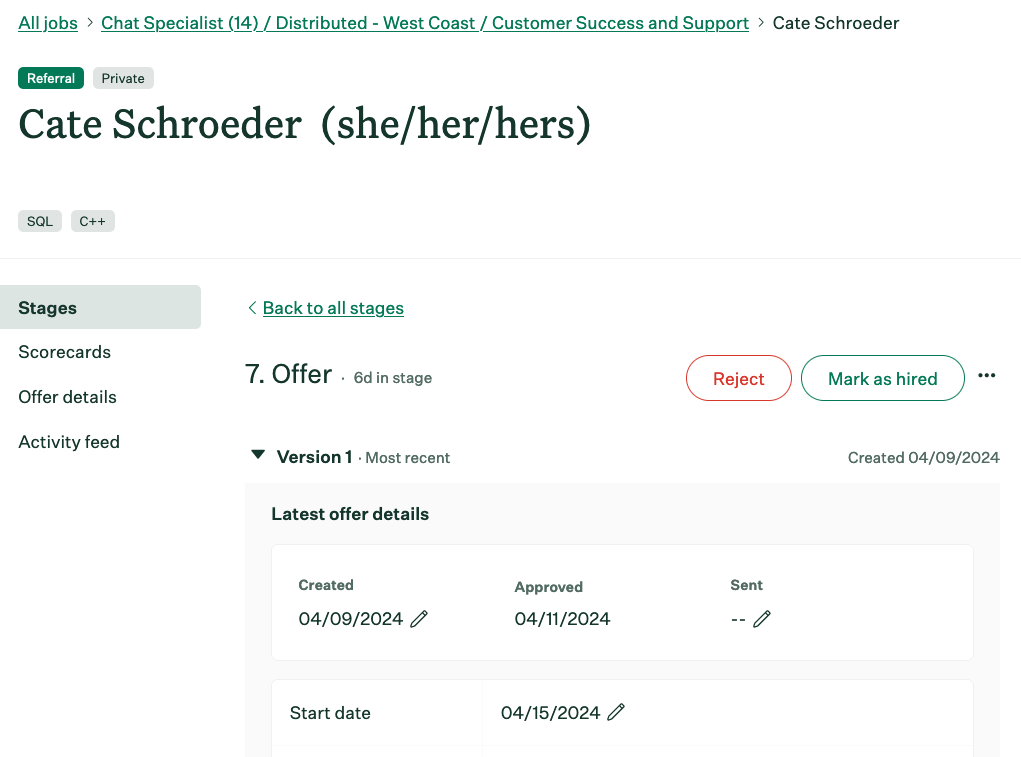Open the All jobs breadcrumb link
1021x757 pixels.
tap(48, 23)
